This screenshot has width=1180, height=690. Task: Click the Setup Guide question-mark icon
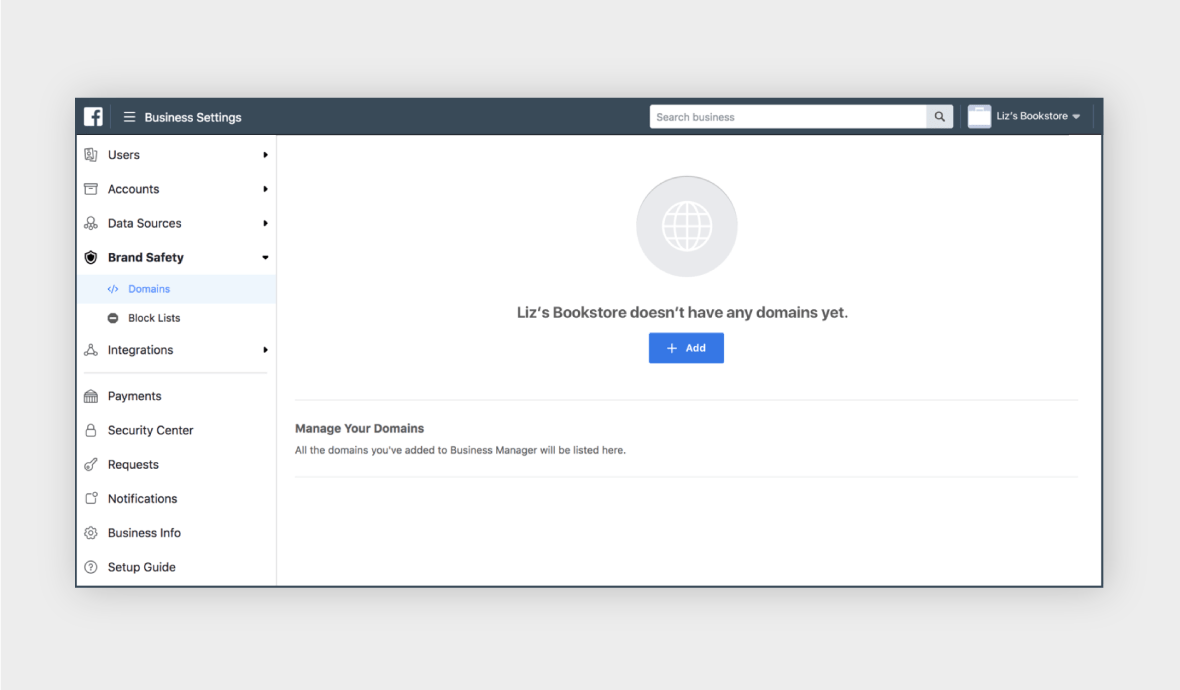coord(91,567)
